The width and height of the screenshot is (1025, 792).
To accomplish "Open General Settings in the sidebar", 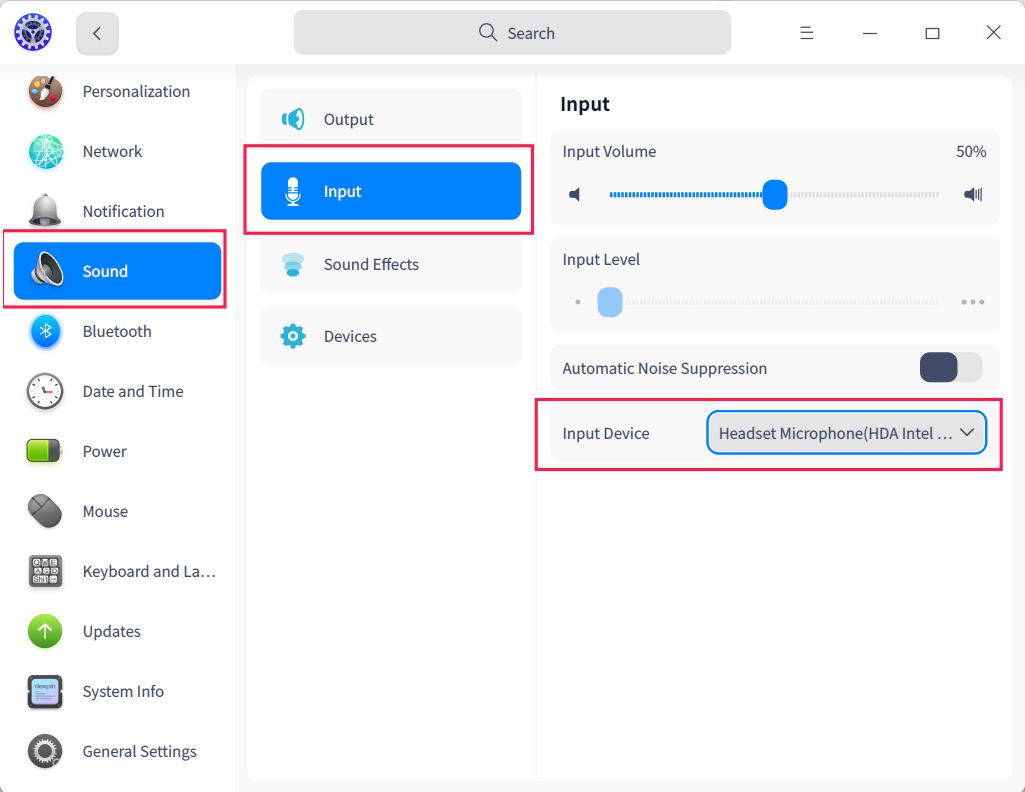I will coord(139,751).
